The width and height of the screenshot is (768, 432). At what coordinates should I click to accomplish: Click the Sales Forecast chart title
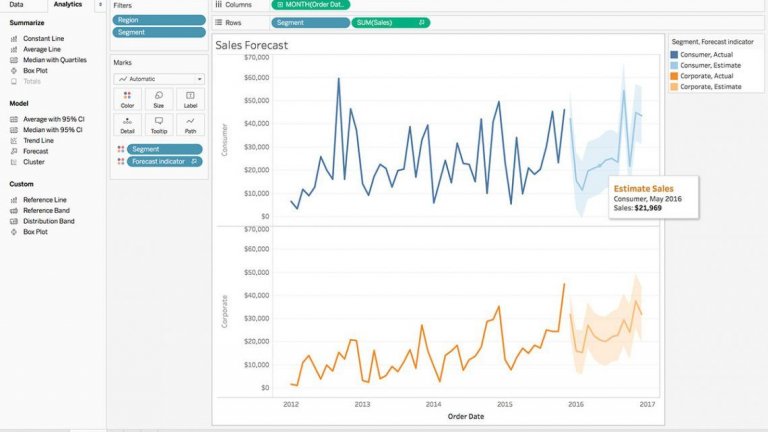(x=251, y=45)
